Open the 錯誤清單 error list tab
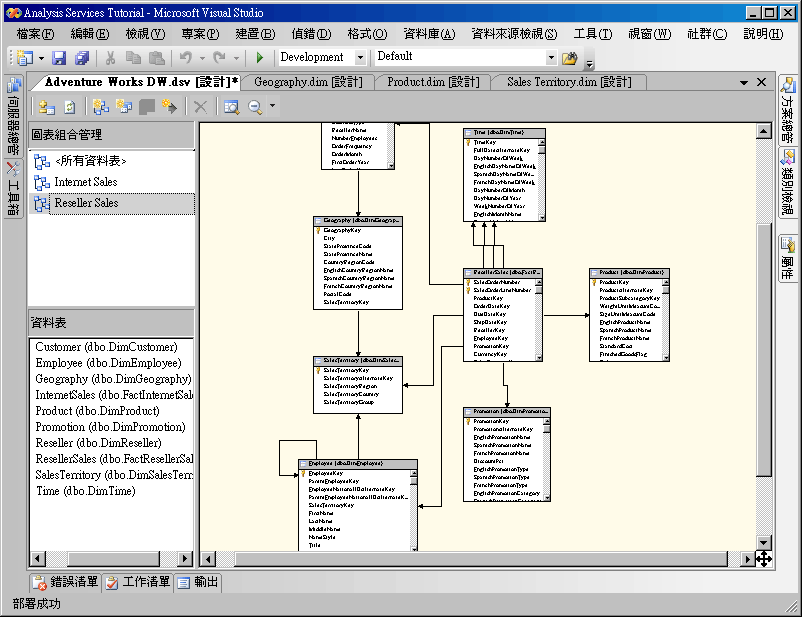This screenshot has height=617, width=802. pyautogui.click(x=65, y=582)
